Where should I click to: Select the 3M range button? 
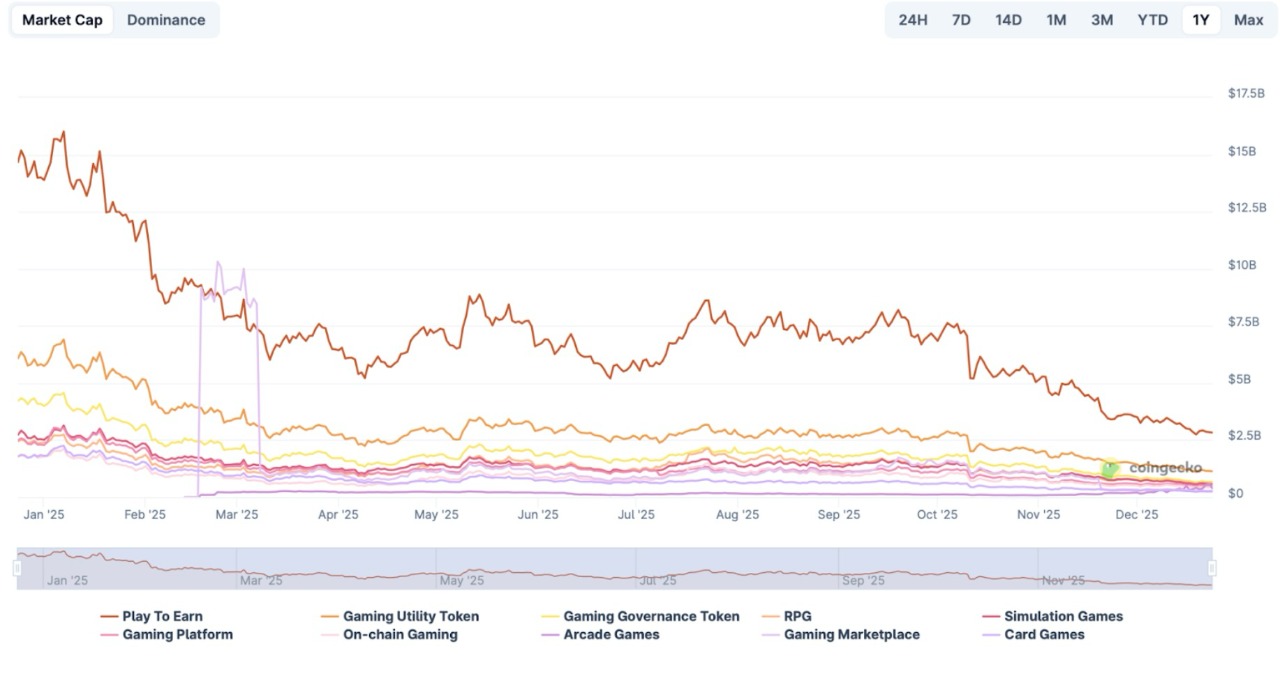pos(1102,20)
